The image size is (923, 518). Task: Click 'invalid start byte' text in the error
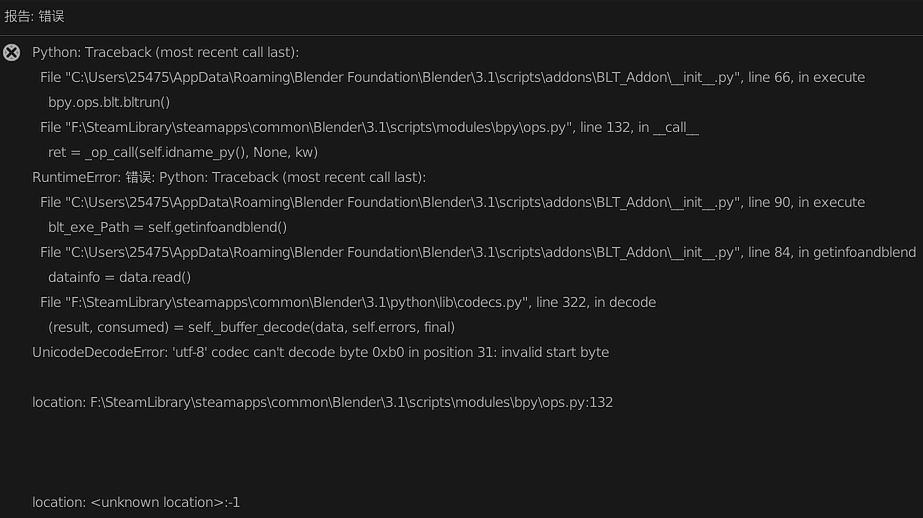555,353
